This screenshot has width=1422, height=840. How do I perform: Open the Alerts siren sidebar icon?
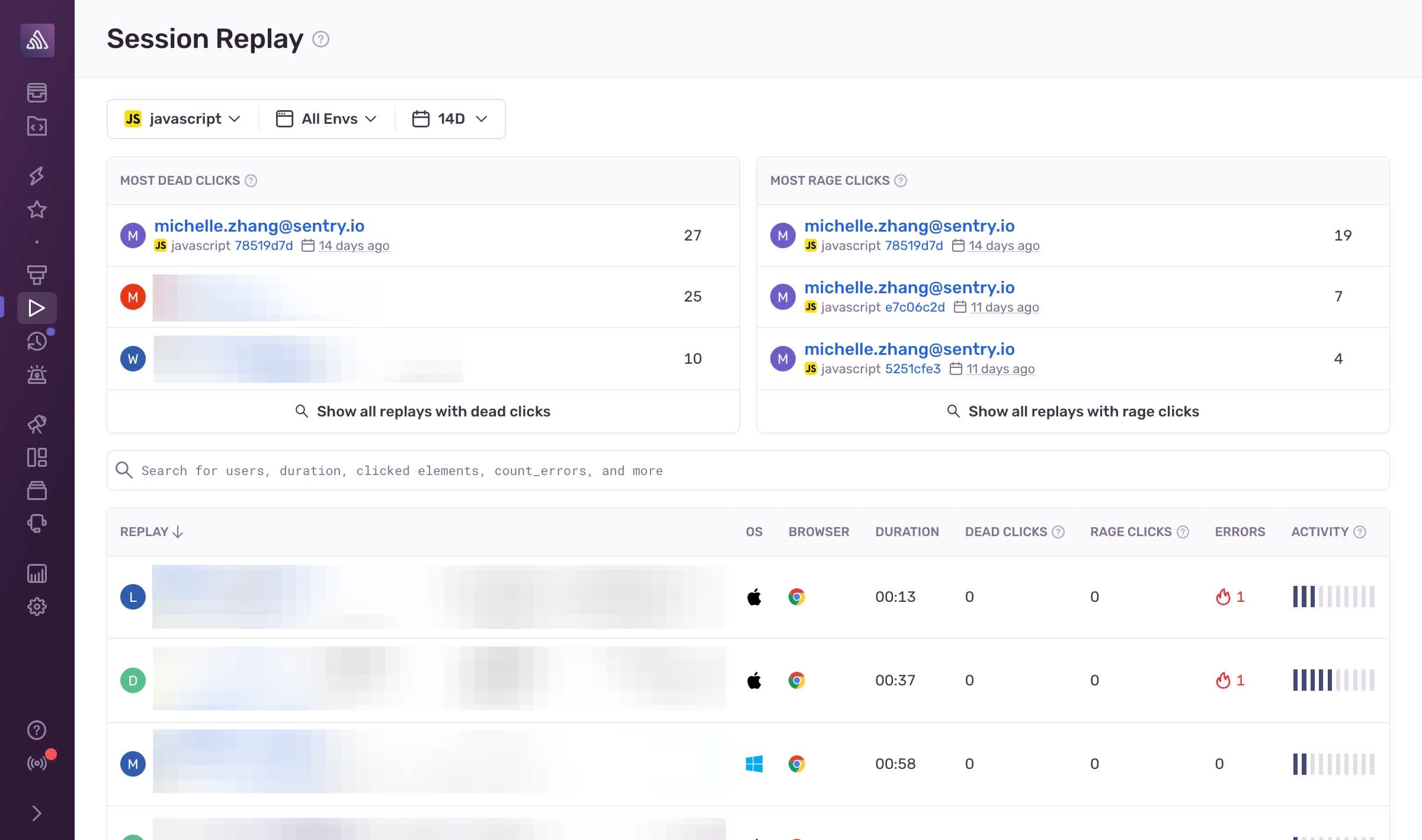(37, 374)
